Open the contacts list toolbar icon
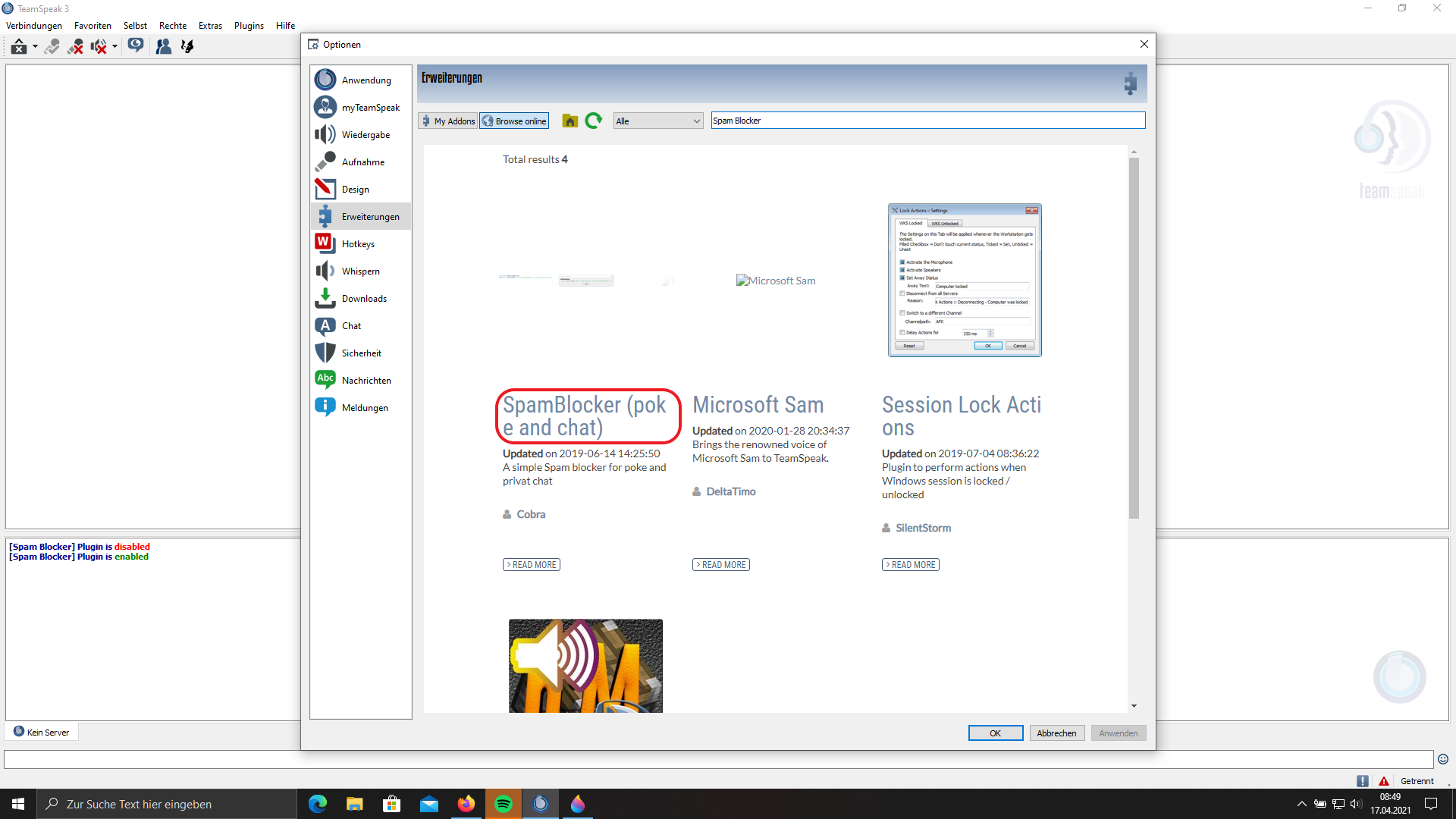This screenshot has height=819, width=1456. [163, 46]
